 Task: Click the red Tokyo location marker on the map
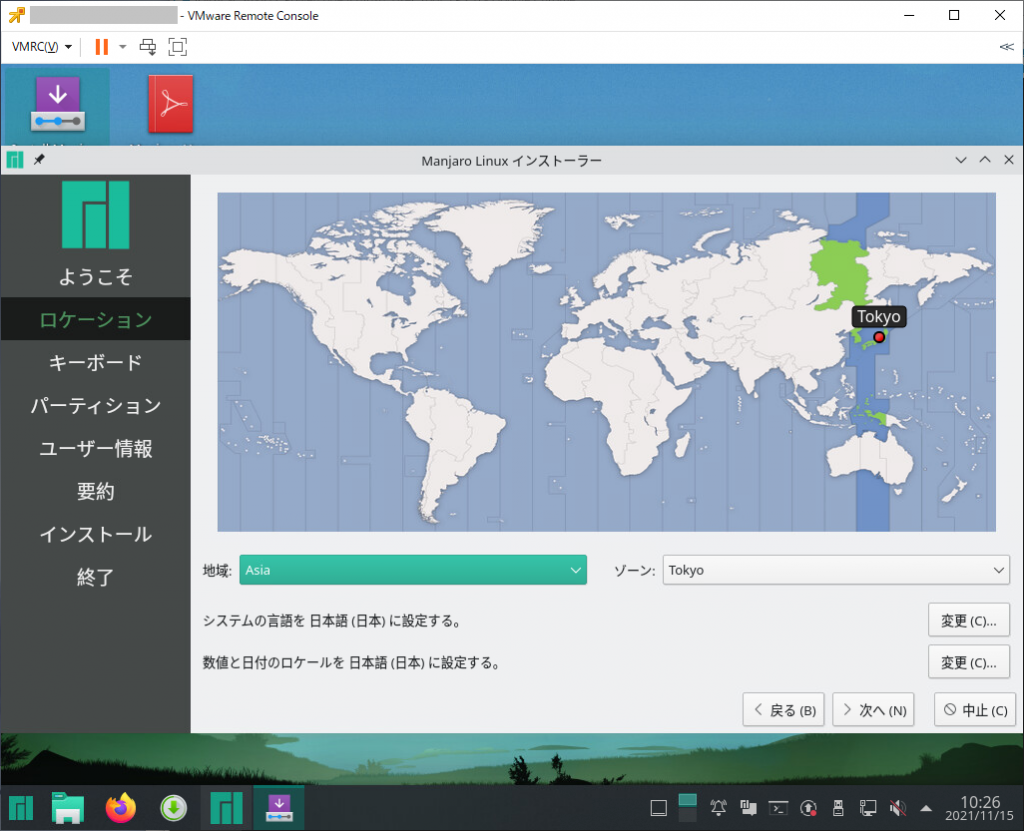tap(879, 337)
